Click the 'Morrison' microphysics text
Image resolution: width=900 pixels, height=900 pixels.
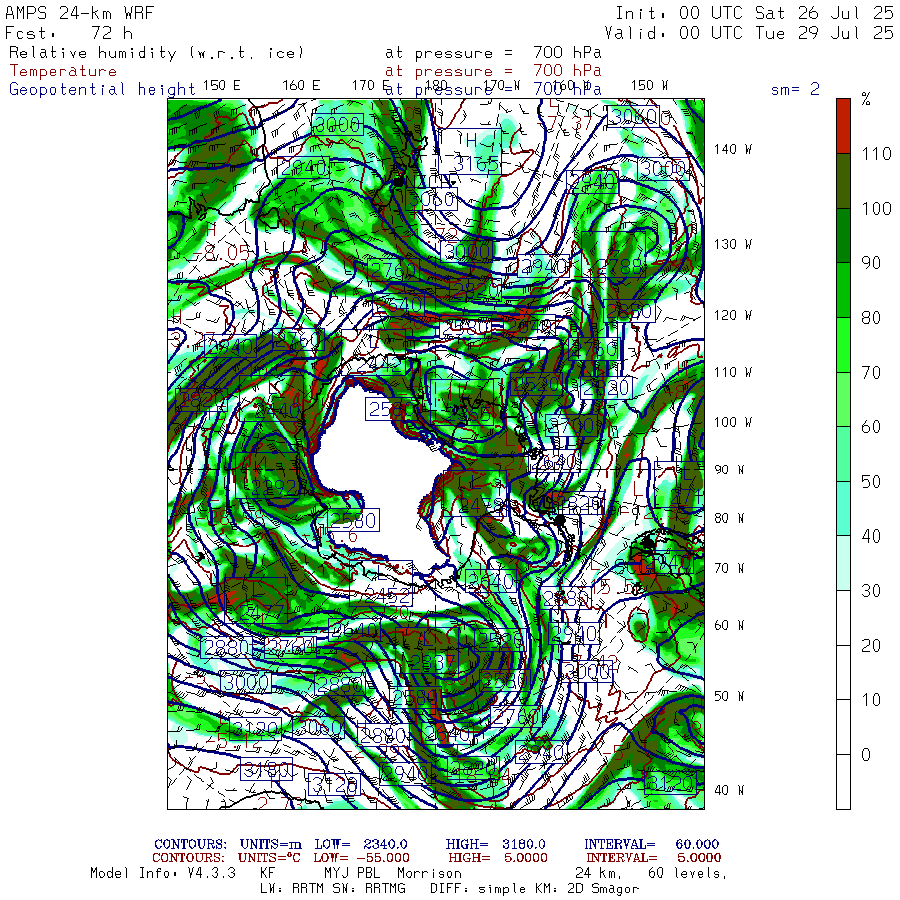click(429, 873)
